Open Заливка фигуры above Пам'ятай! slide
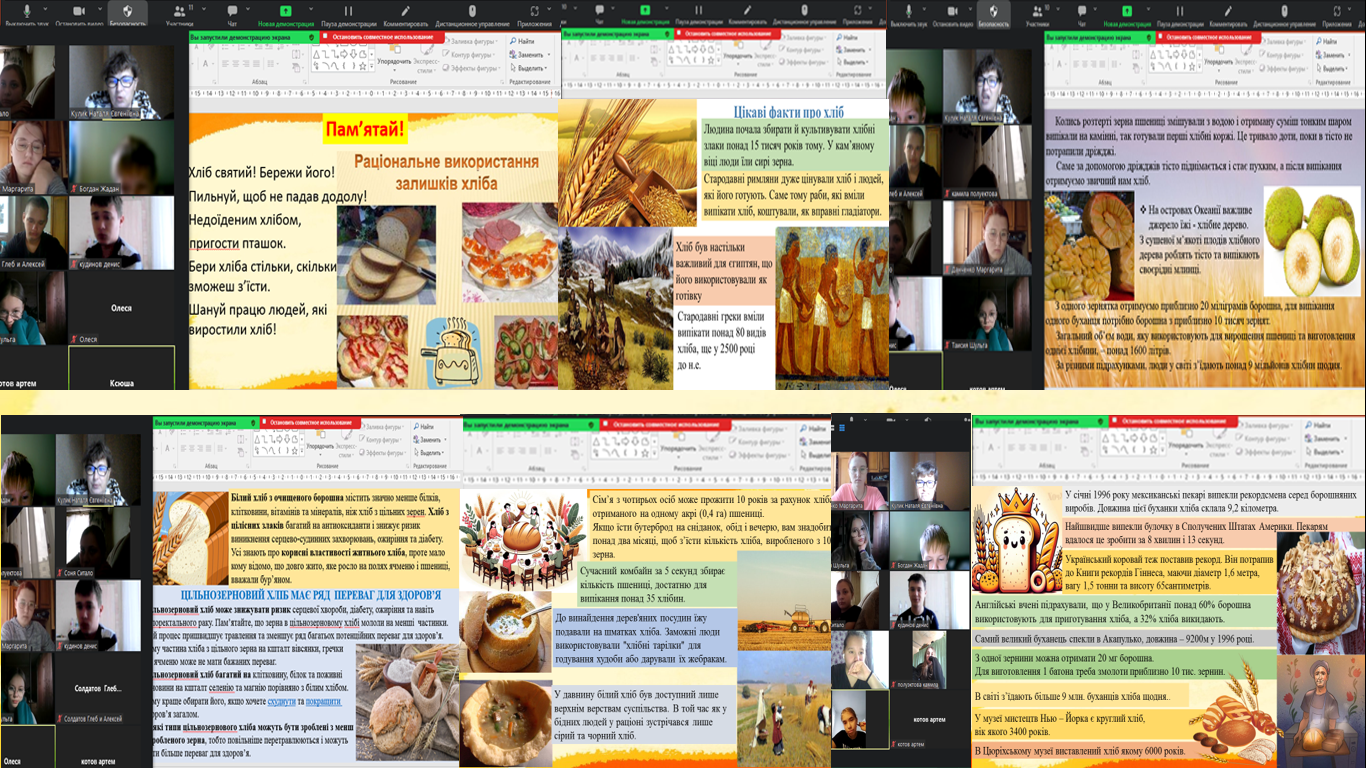This screenshot has width=1366, height=768. (470, 41)
